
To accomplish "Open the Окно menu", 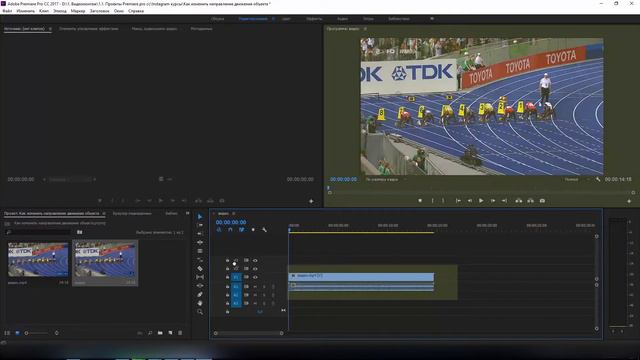I will pyautogui.click(x=119, y=11).
